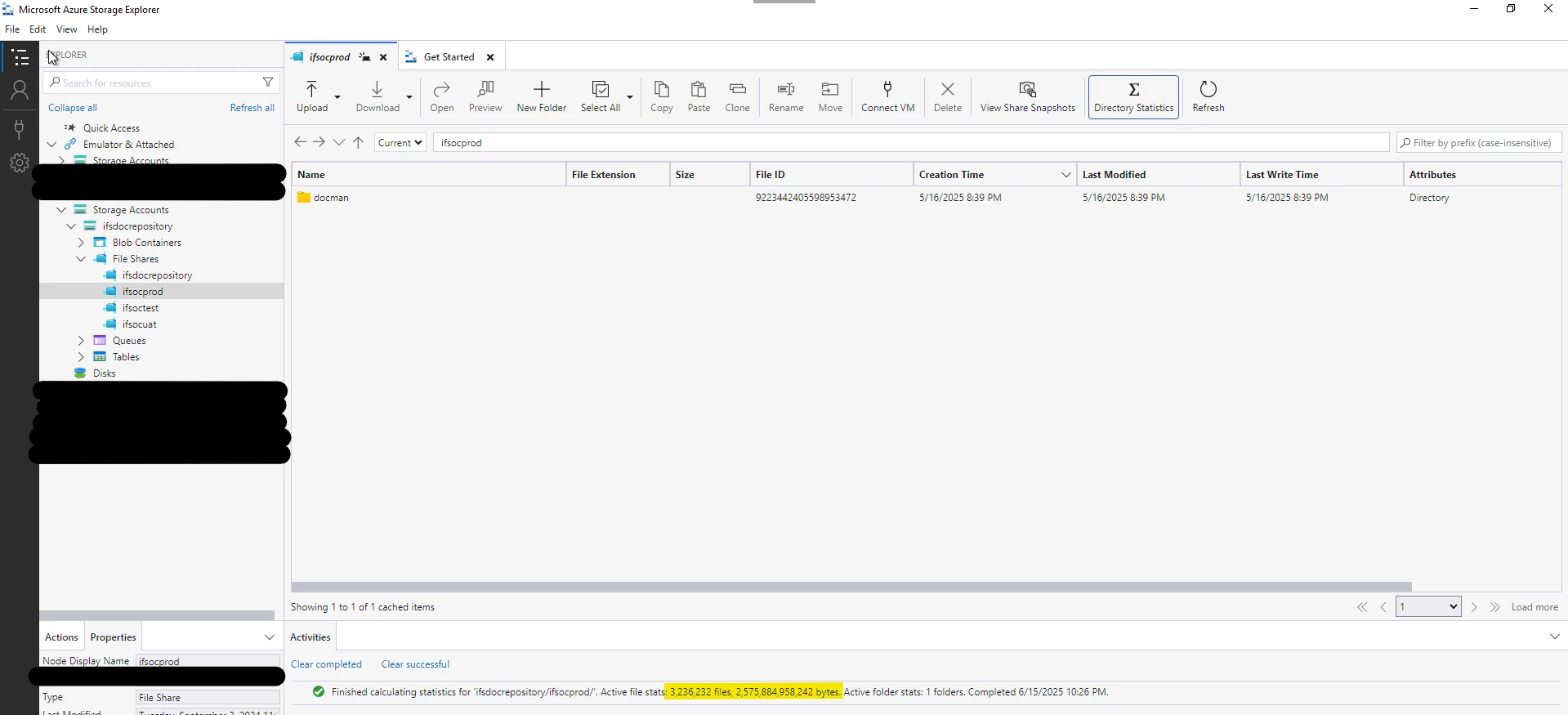
Task: Show path history with the down chevron
Action: pyautogui.click(x=339, y=142)
